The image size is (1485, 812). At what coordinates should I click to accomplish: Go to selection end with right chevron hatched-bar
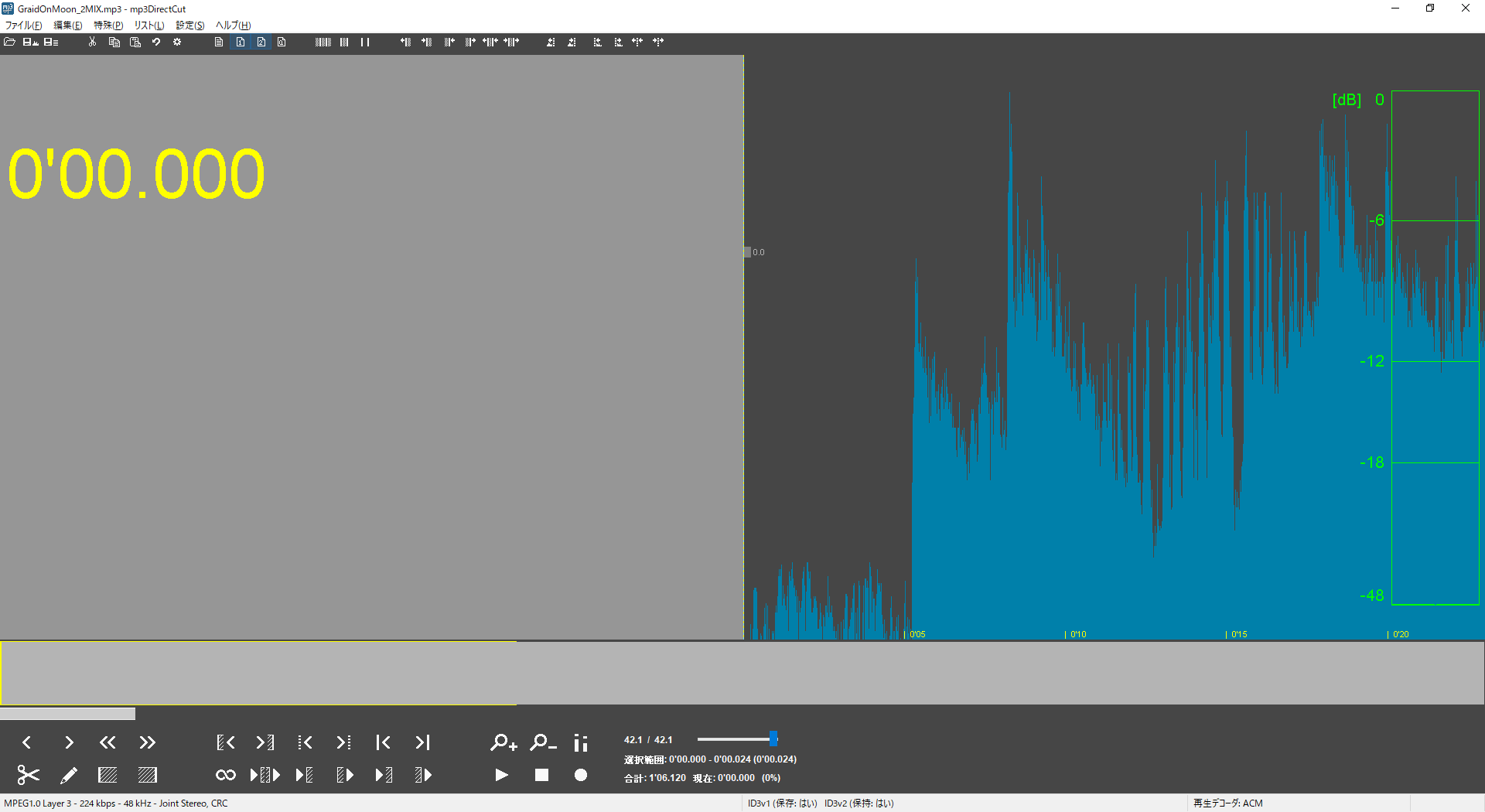click(265, 742)
